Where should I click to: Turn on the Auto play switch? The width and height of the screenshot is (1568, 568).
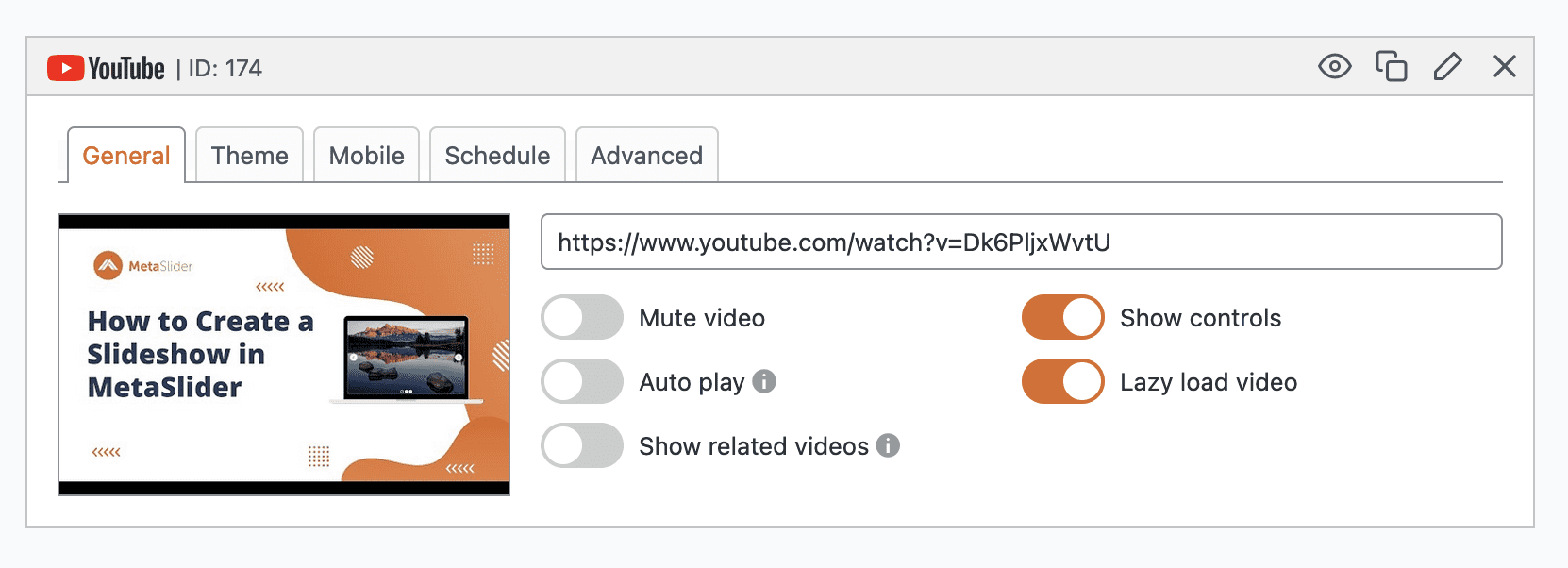pyautogui.click(x=582, y=382)
